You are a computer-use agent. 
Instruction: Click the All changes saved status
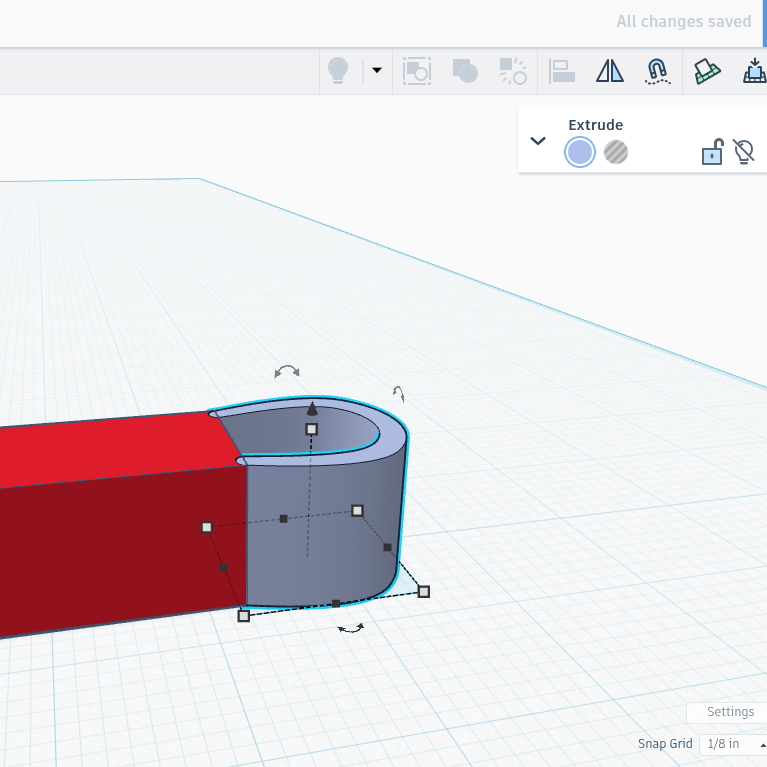pos(683,22)
